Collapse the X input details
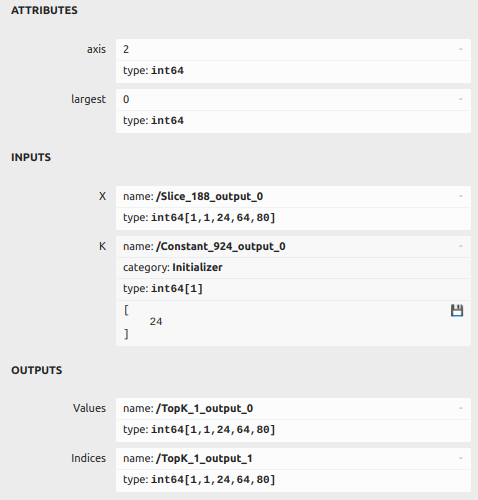Viewport: 478px width, 500px height. [x=461, y=196]
